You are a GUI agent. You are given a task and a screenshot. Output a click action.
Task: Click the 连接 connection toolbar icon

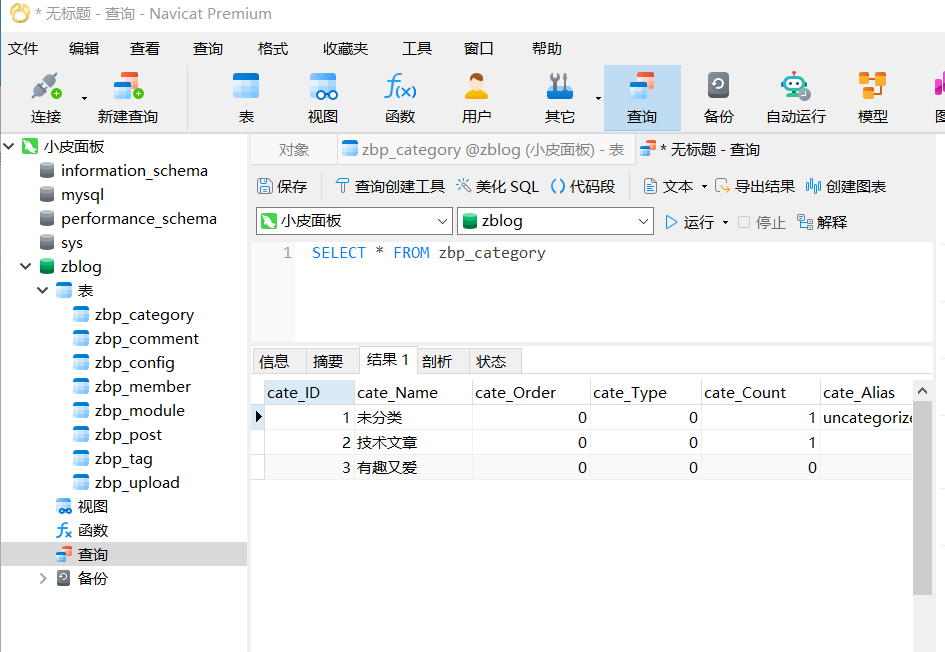click(x=46, y=98)
